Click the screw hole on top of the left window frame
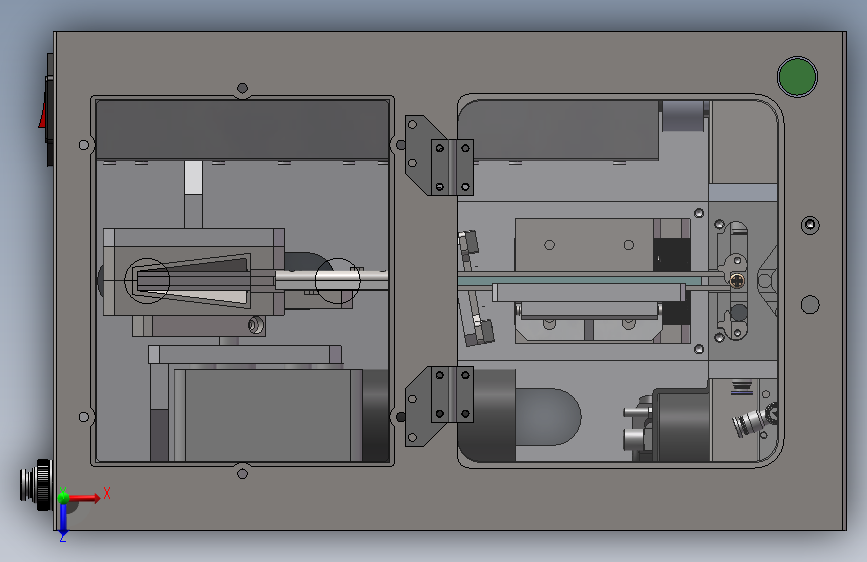This screenshot has height=562, width=867. (x=242, y=88)
